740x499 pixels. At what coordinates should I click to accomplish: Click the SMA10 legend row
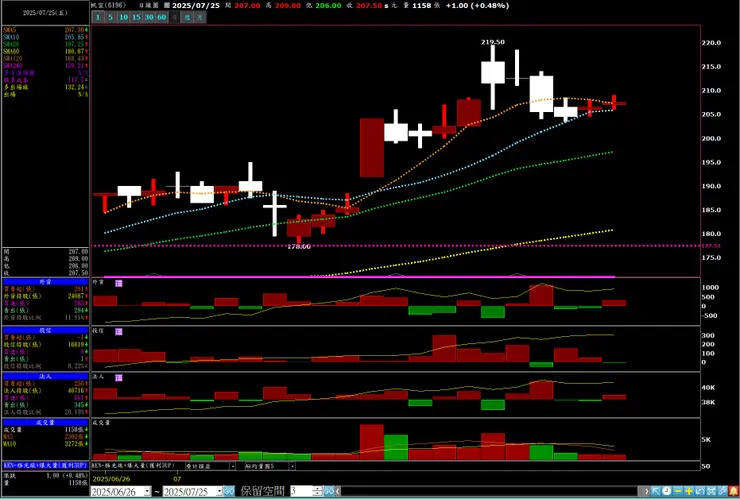pos(46,37)
